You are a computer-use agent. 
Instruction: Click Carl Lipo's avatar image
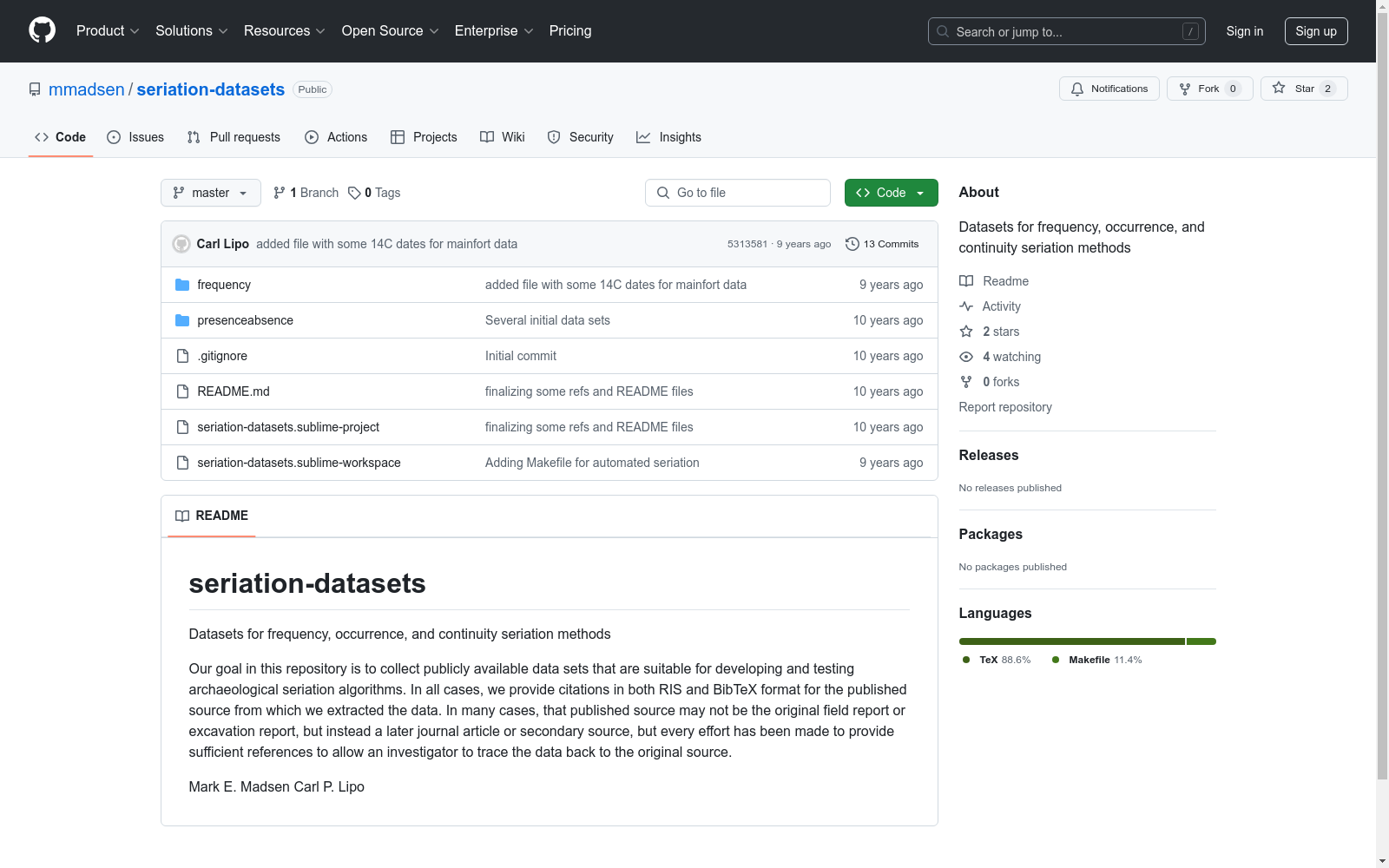(x=181, y=244)
